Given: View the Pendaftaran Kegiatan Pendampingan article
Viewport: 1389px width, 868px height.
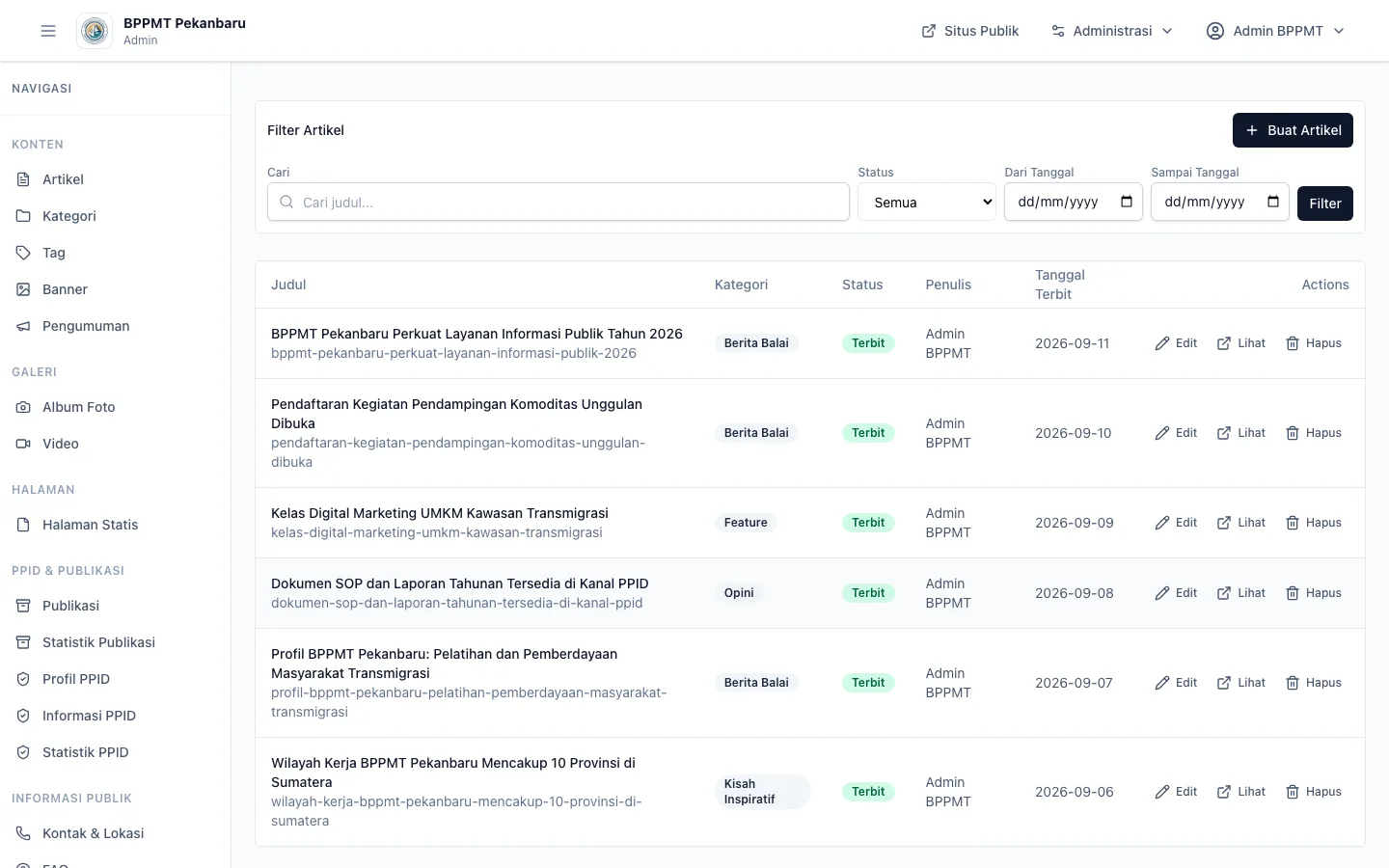Looking at the screenshot, I should 1241,433.
